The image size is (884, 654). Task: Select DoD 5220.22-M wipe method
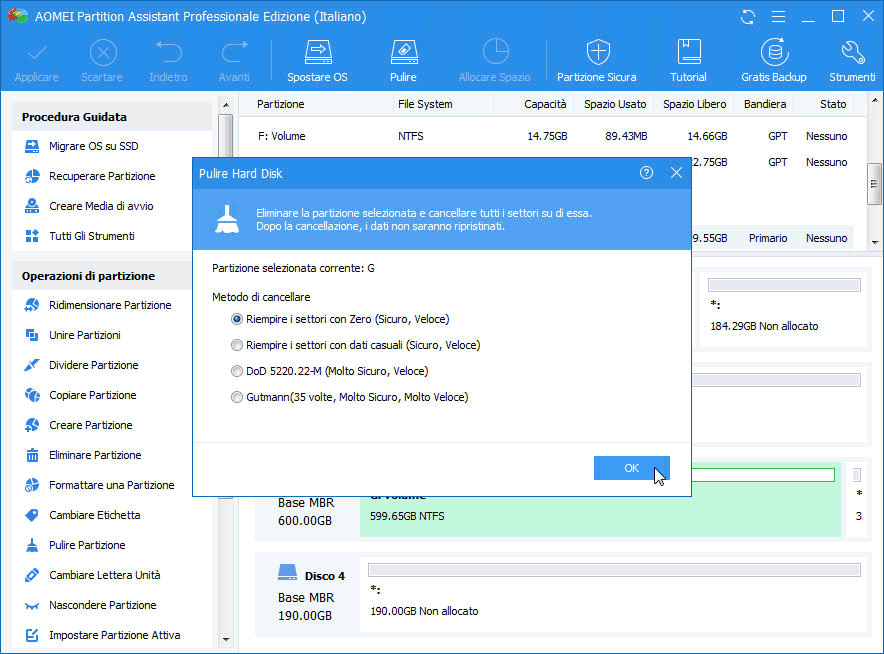[237, 371]
